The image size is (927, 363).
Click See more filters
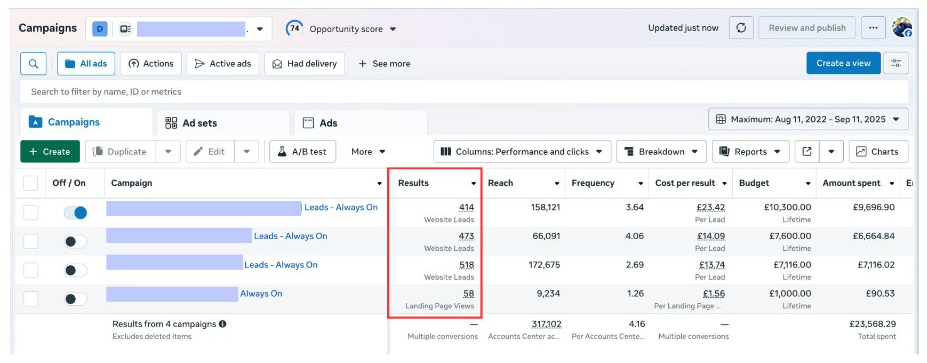pyautogui.click(x=384, y=64)
